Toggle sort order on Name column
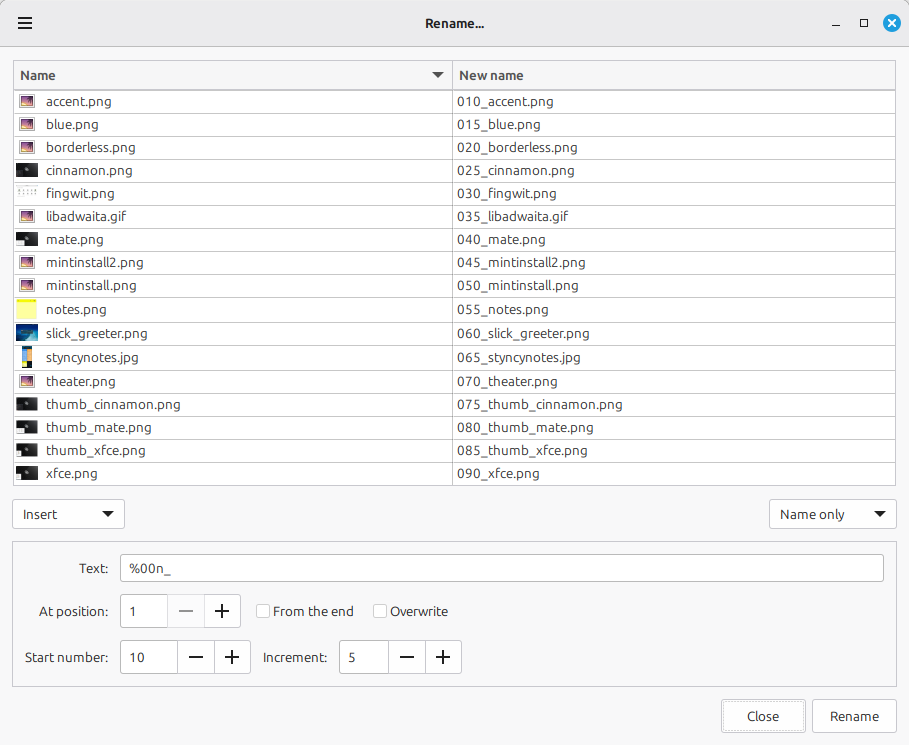 click(232, 75)
